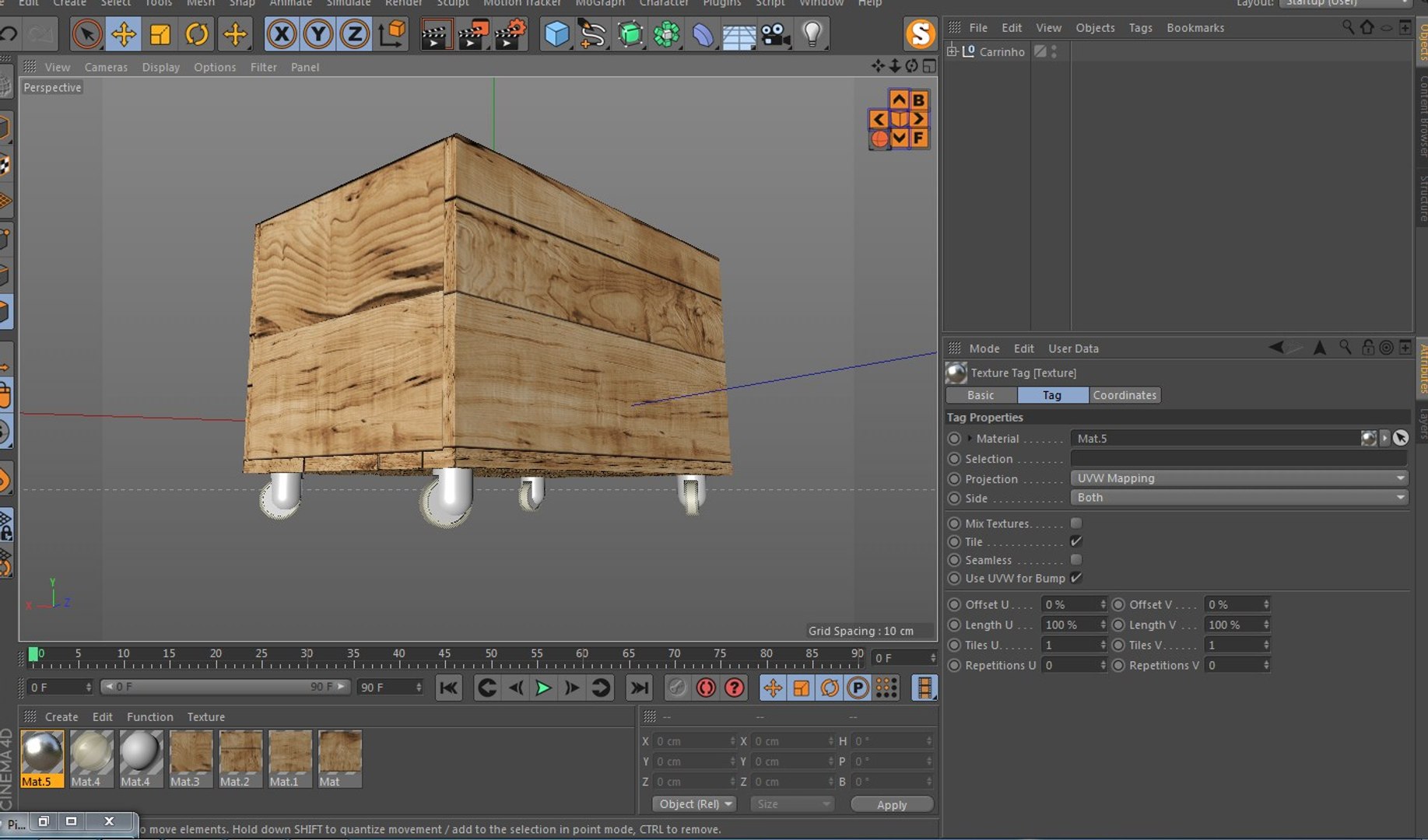Toggle autokeying red button

[706, 688]
